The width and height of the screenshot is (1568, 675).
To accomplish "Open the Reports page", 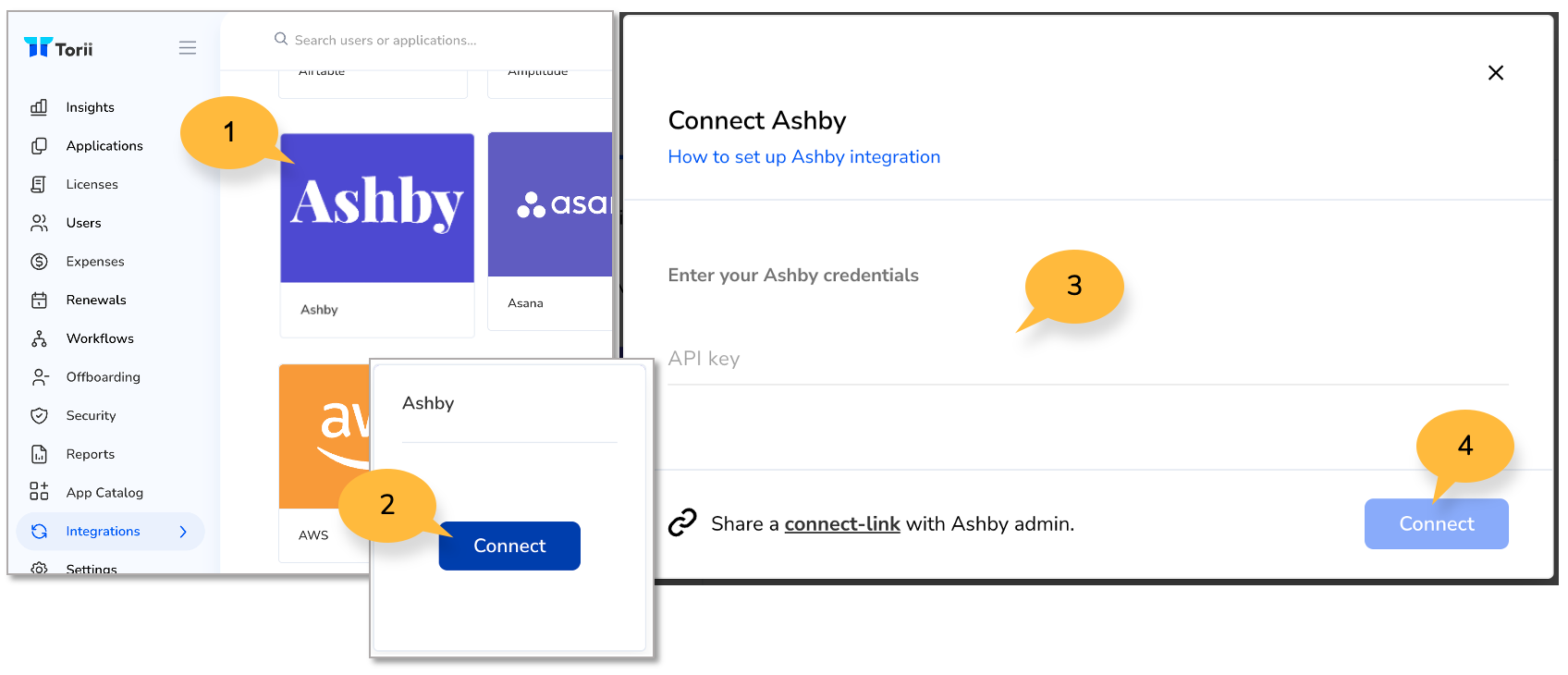I will click(x=90, y=454).
